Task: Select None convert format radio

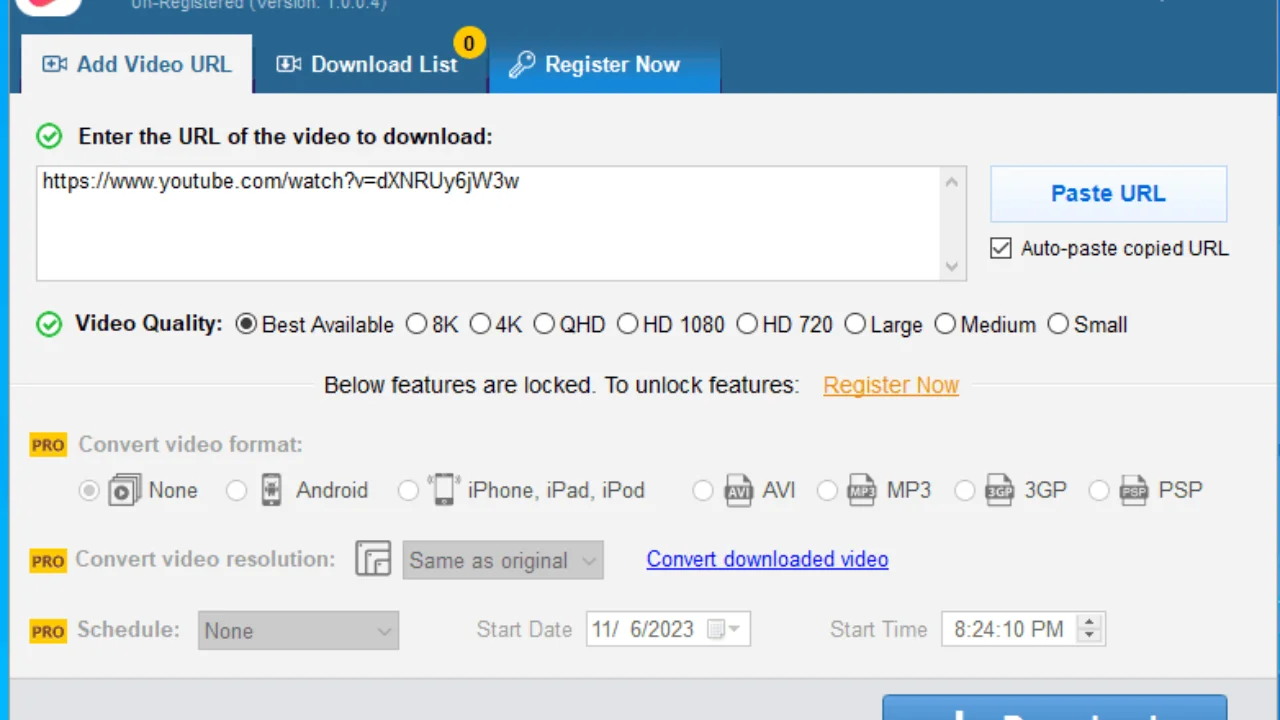Action: (x=89, y=491)
